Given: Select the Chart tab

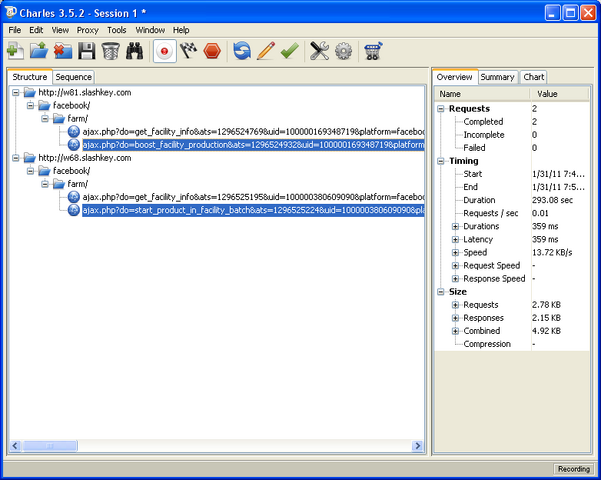Looking at the screenshot, I should pyautogui.click(x=534, y=77).
